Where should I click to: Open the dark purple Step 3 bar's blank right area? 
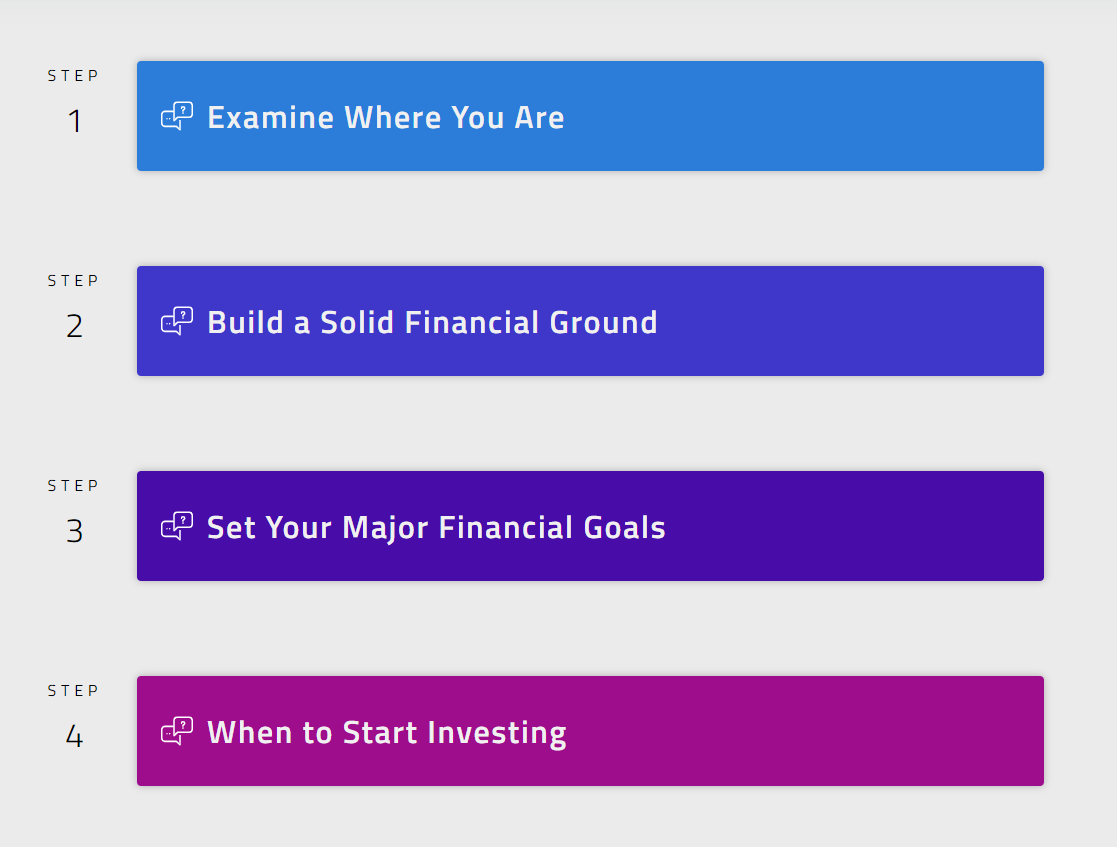850,526
